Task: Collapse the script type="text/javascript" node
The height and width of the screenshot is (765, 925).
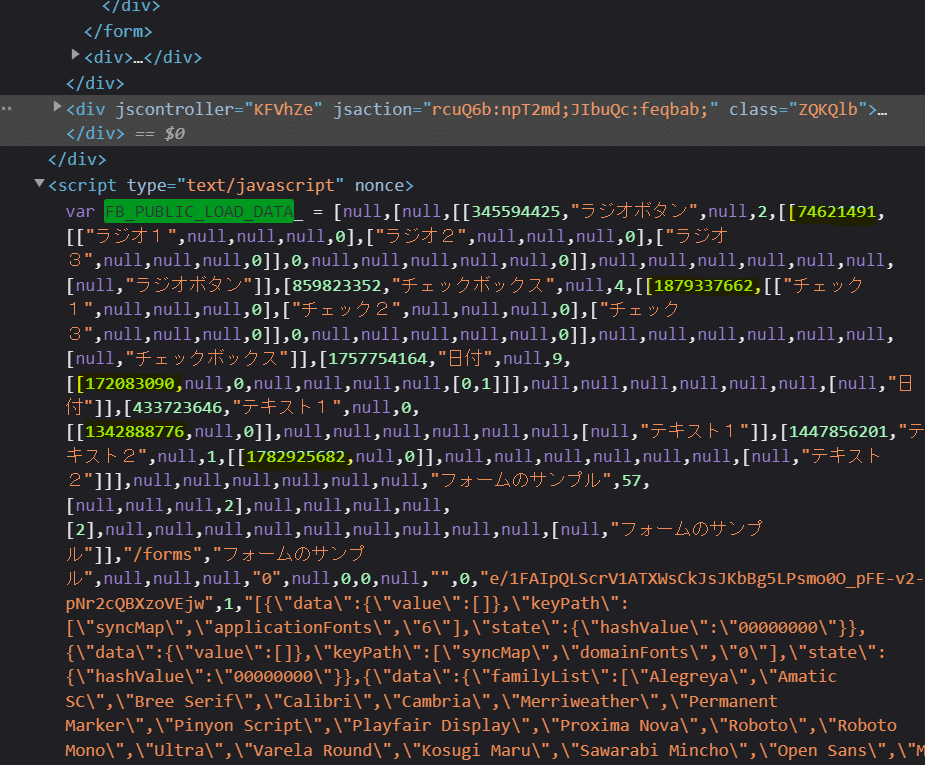Action: click(39, 183)
